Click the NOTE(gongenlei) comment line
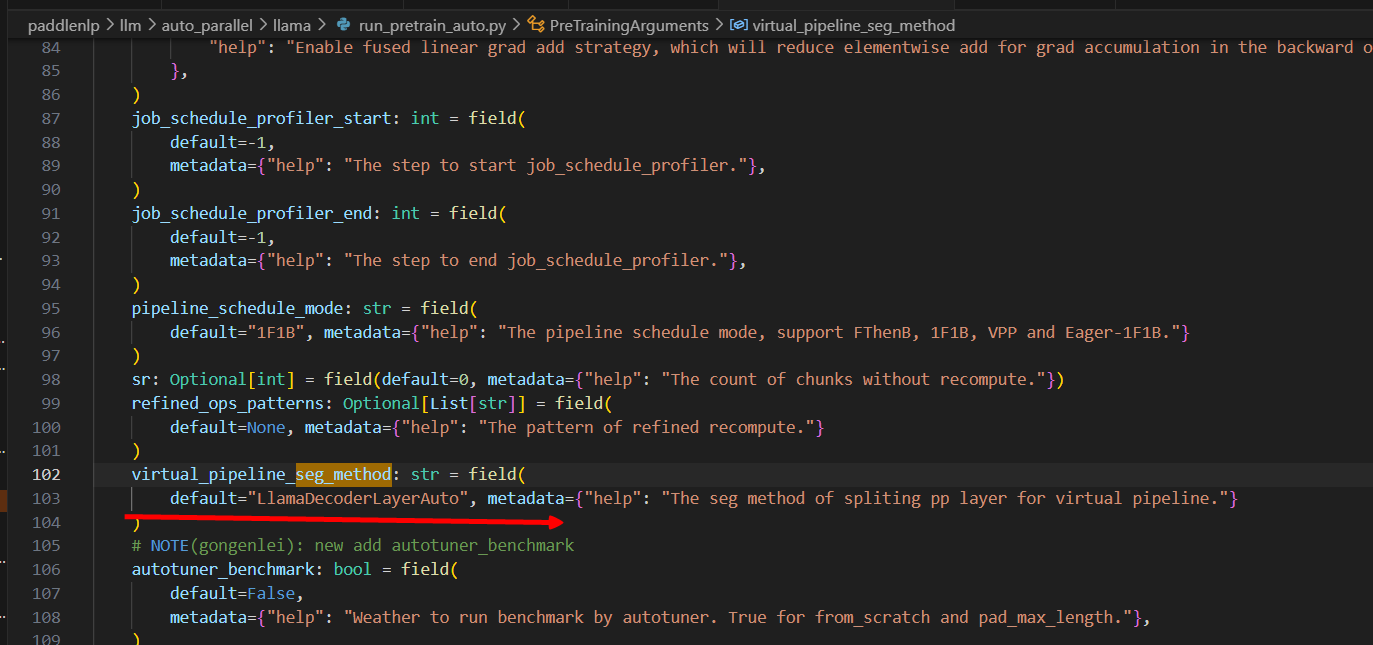The image size is (1373, 645). [352, 545]
